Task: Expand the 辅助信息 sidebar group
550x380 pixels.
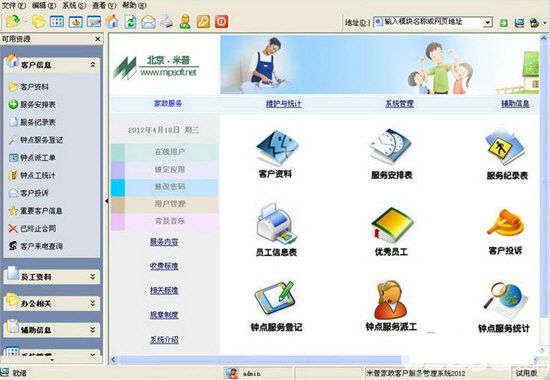Action: (x=93, y=329)
